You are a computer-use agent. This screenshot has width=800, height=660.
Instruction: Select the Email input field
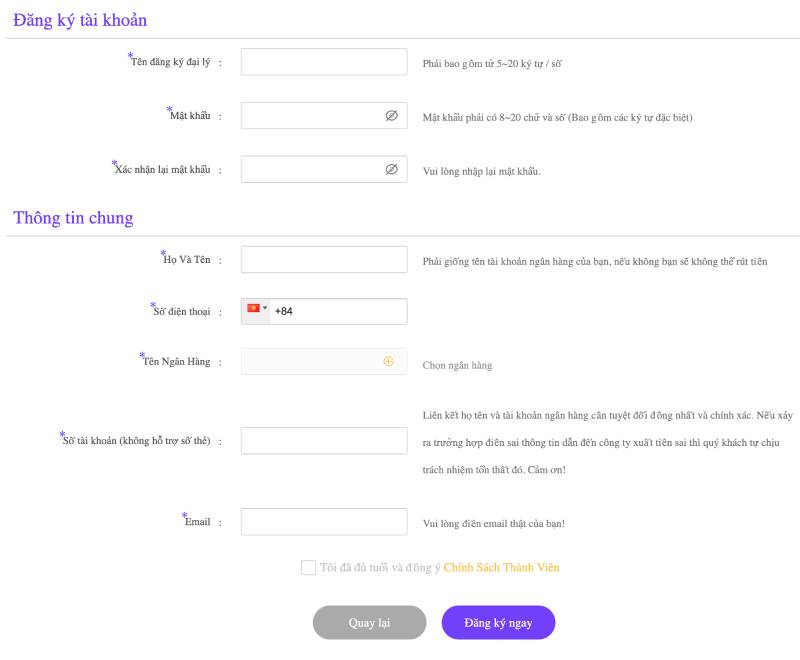pyautogui.click(x=323, y=522)
